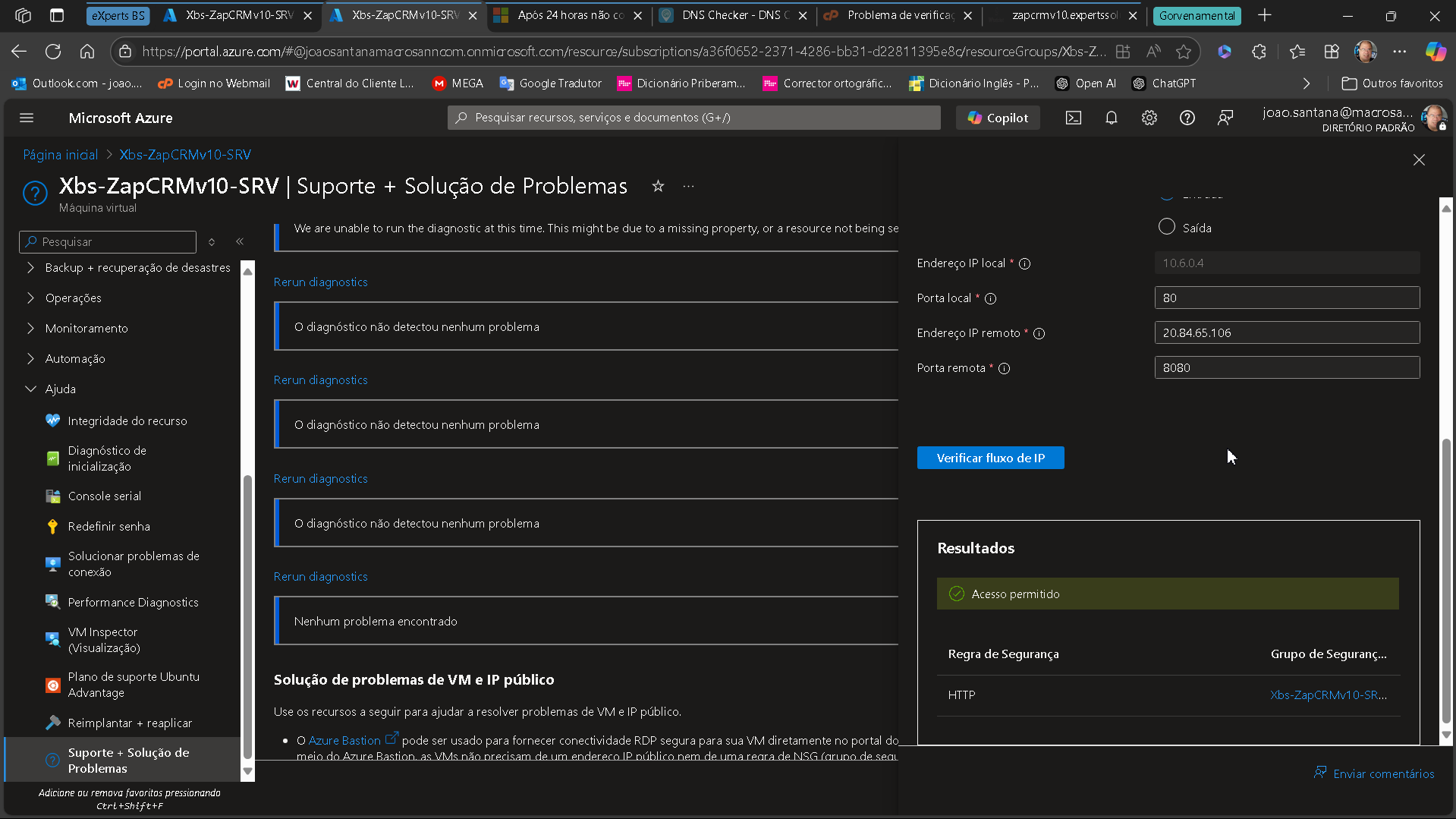Open Console serial

pyautogui.click(x=105, y=496)
